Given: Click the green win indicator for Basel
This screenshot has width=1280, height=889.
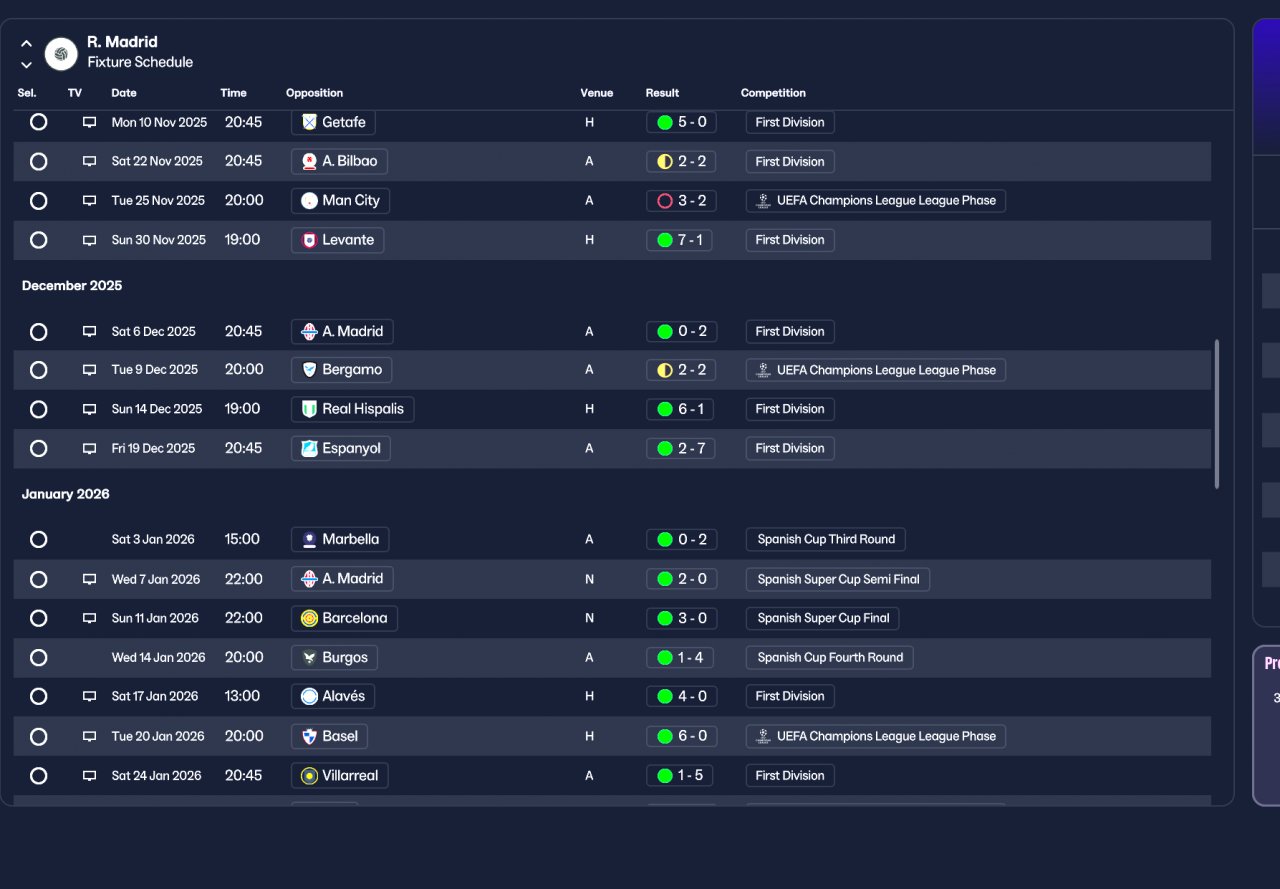Looking at the screenshot, I should 664,736.
